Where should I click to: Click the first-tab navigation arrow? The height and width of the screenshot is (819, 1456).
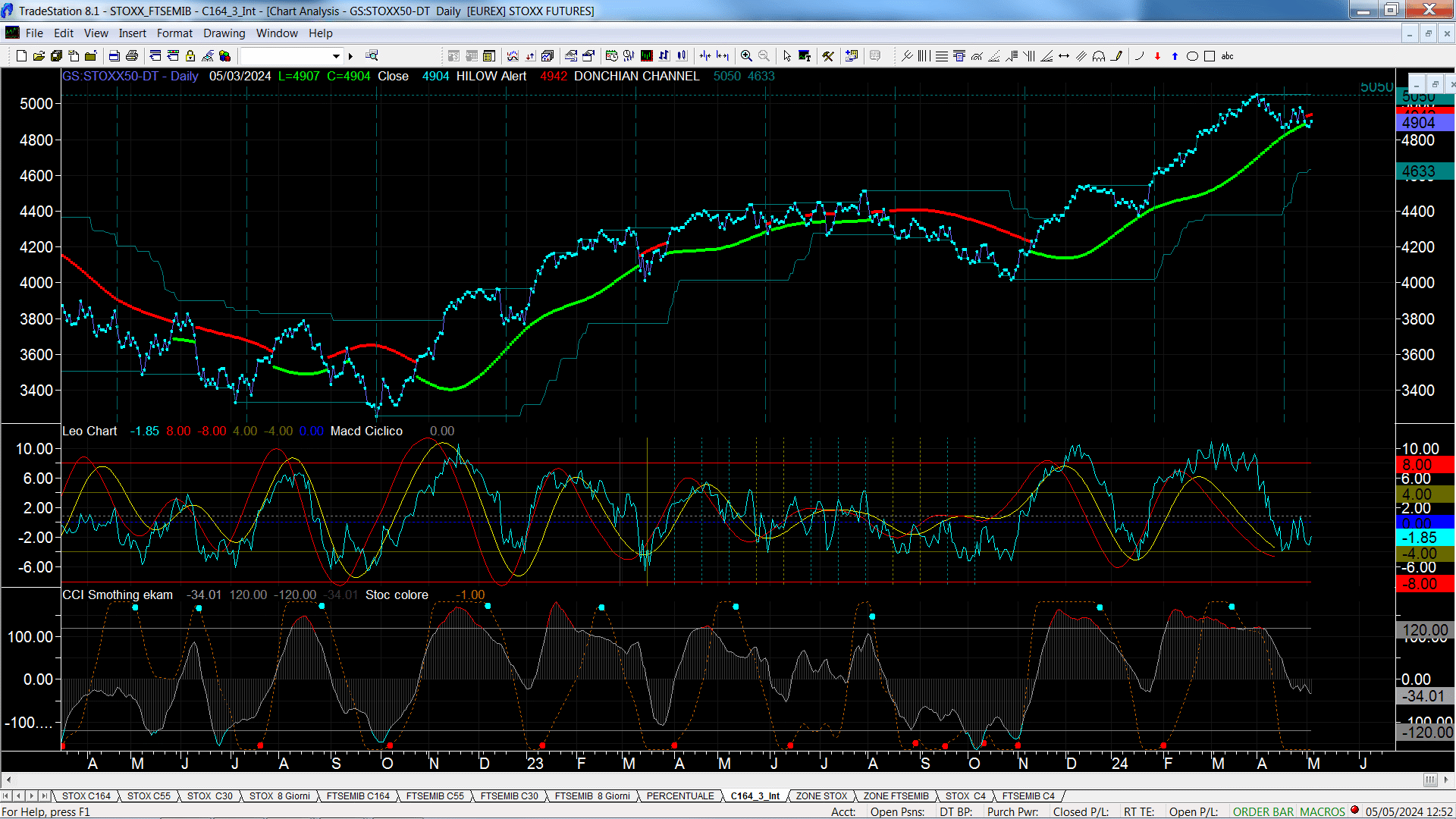point(6,796)
